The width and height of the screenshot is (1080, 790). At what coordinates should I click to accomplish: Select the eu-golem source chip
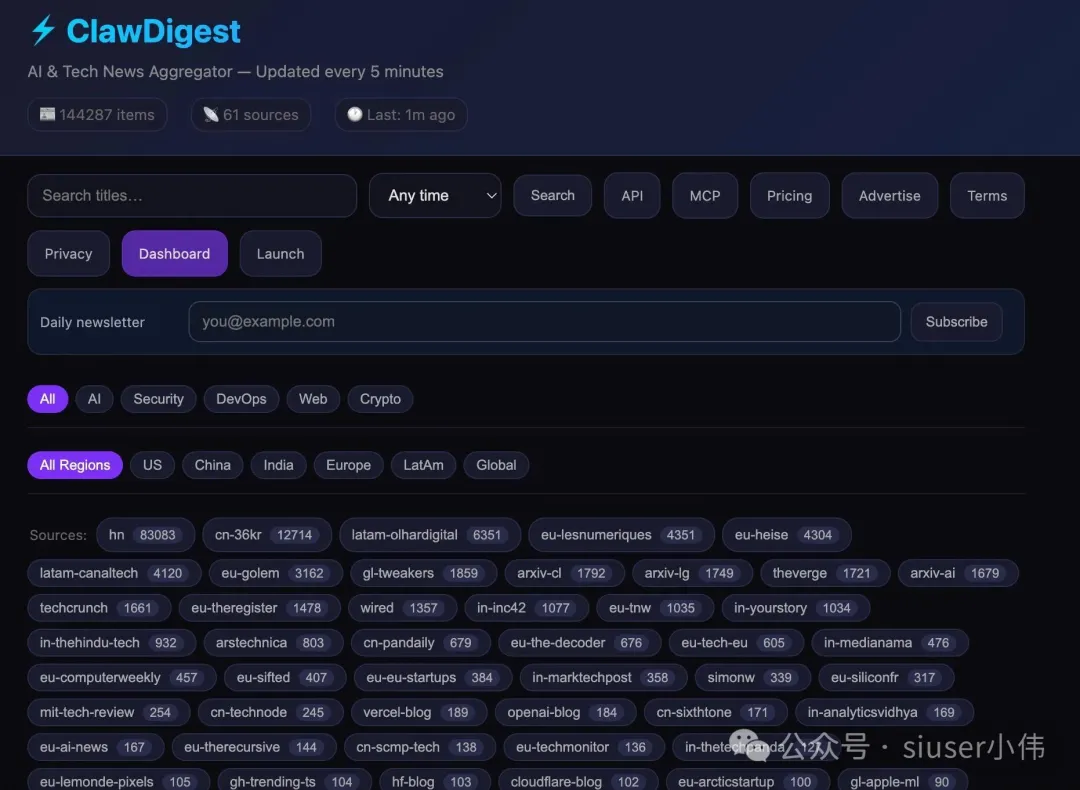click(x=276, y=573)
